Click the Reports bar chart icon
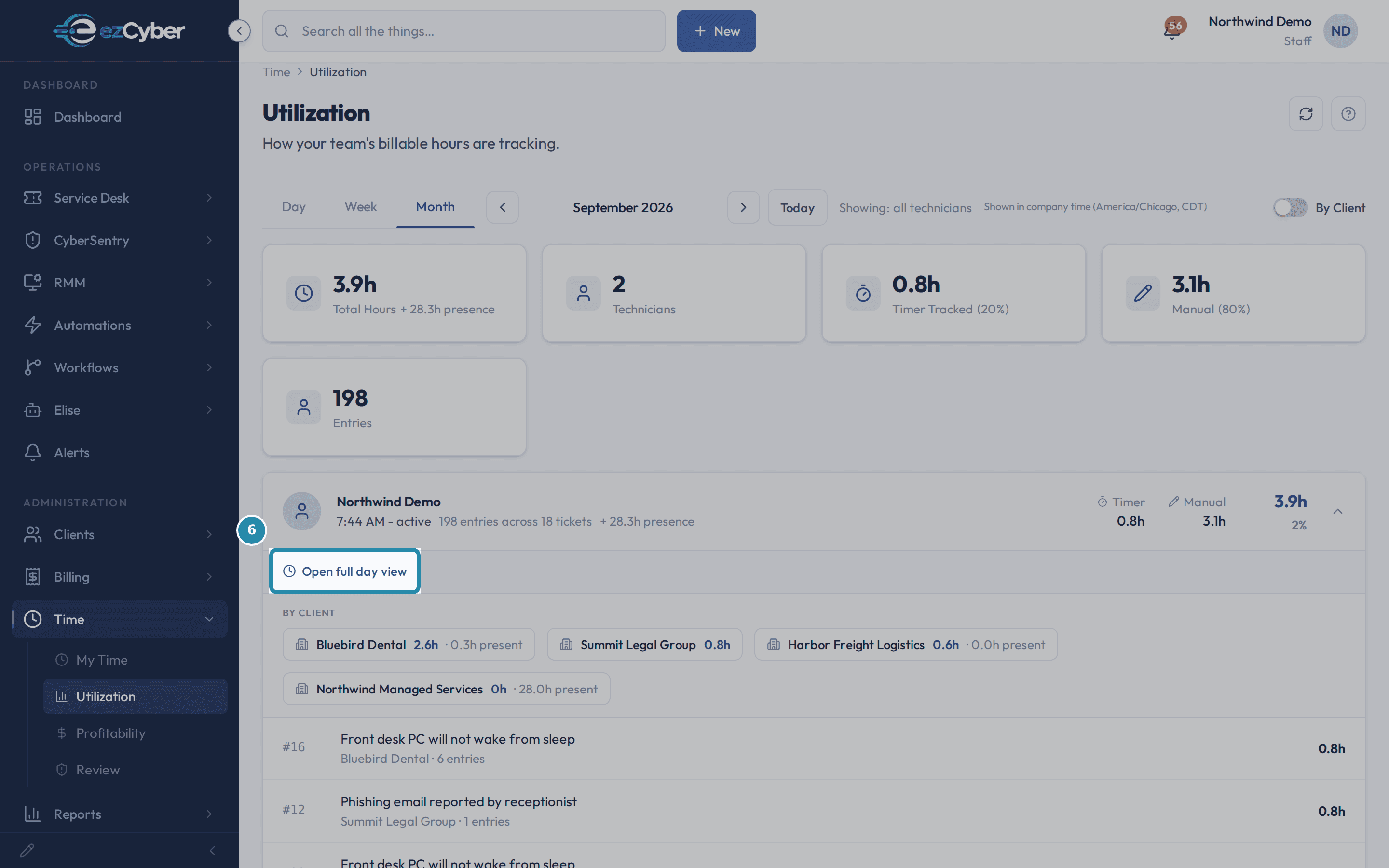The height and width of the screenshot is (868, 1389). click(33, 814)
